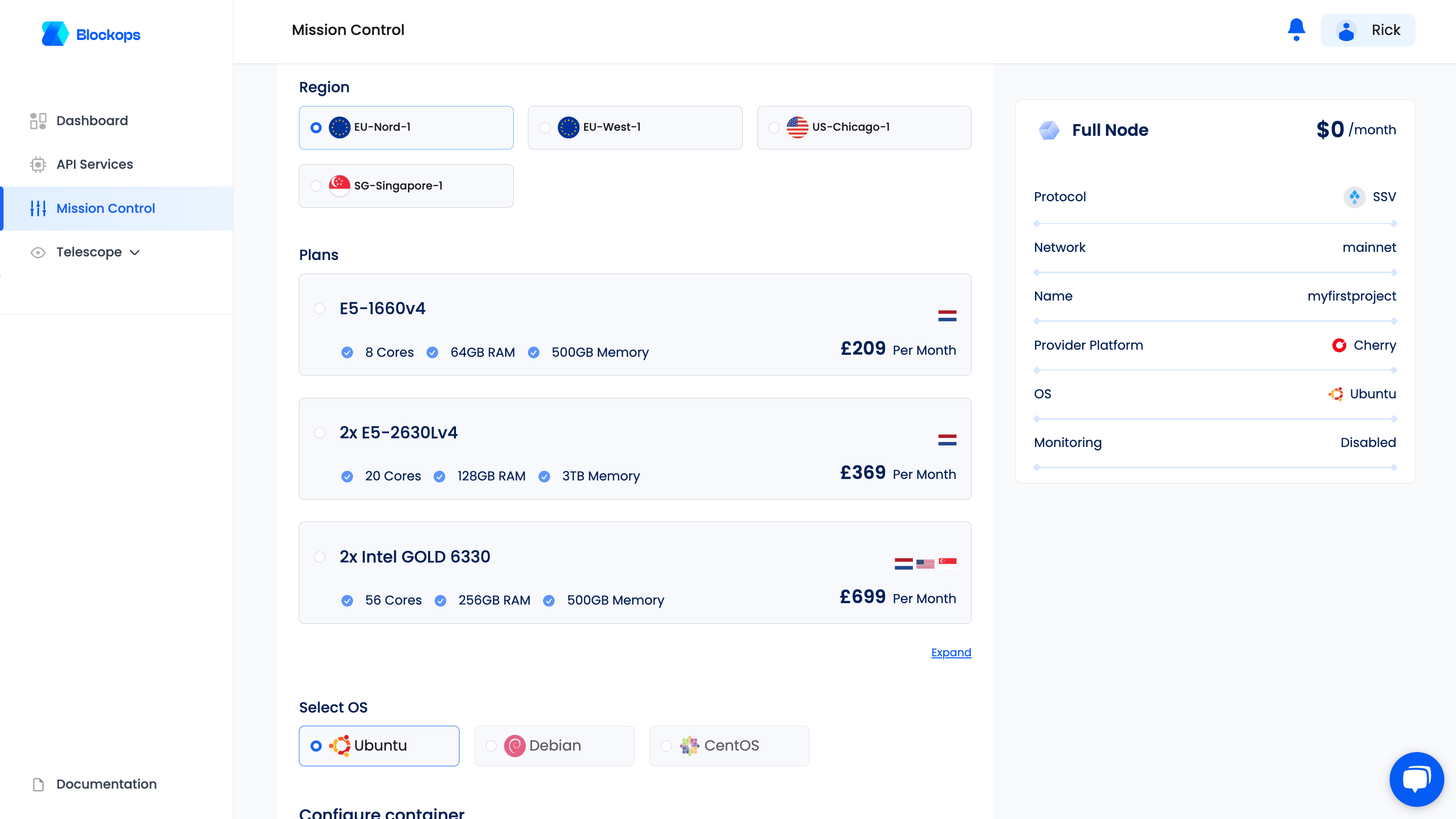Open the Rick profile button
The image size is (1456, 819).
(1367, 30)
